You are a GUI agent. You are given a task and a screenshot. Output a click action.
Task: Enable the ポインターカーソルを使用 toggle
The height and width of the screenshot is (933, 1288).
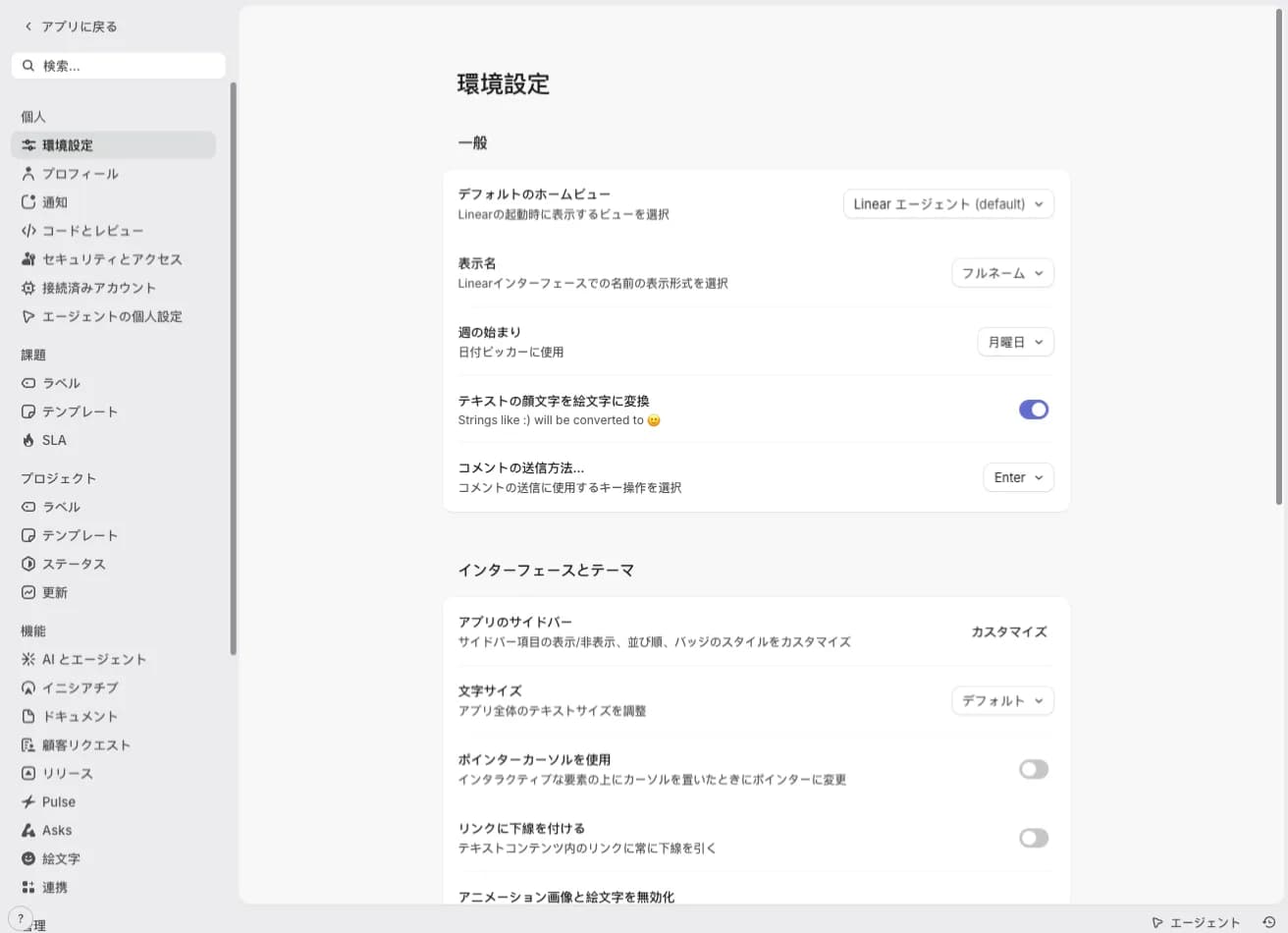coord(1034,769)
